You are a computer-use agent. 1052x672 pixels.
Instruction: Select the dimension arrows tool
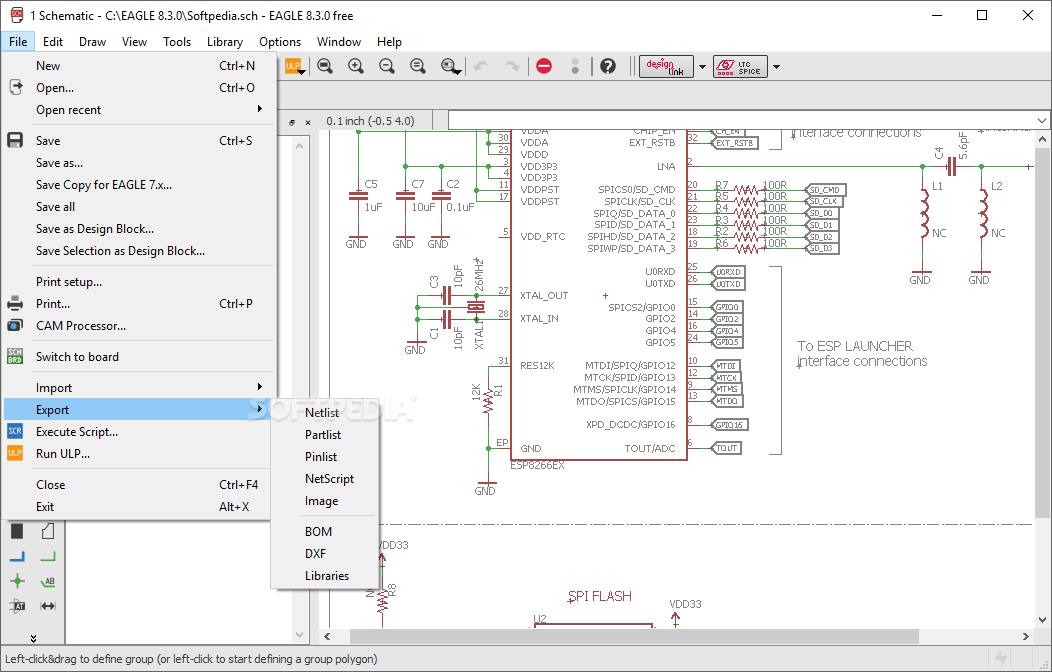(x=48, y=606)
